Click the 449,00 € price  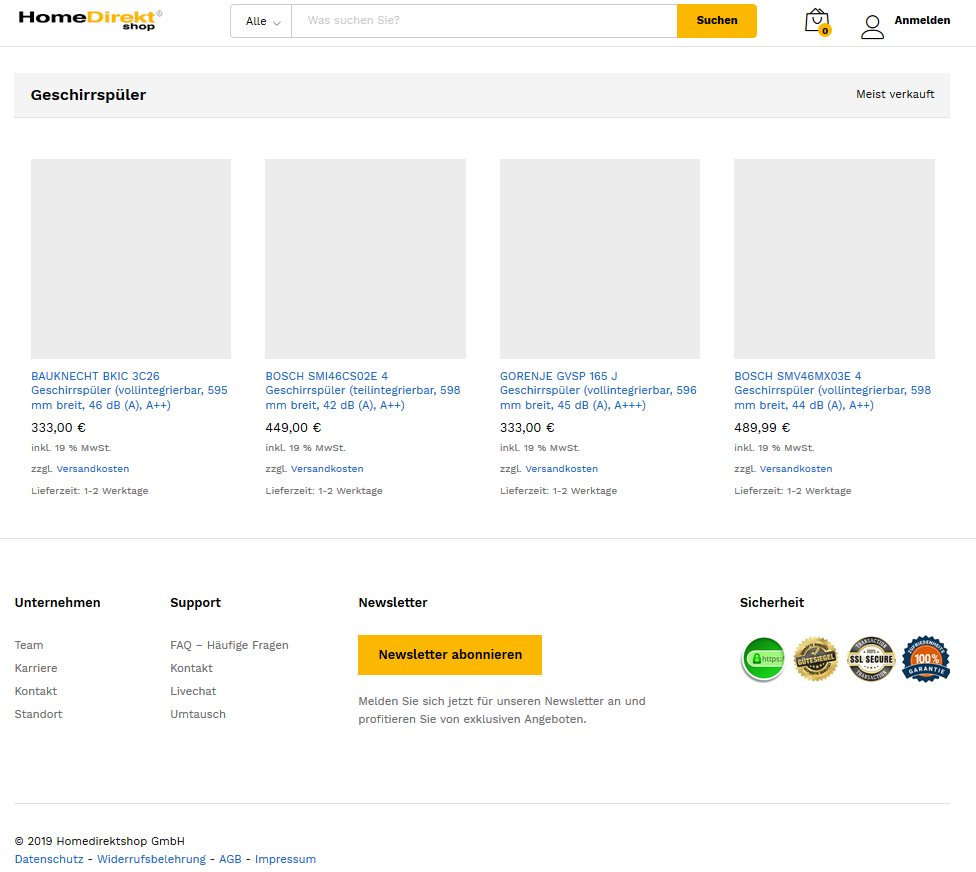(x=293, y=428)
